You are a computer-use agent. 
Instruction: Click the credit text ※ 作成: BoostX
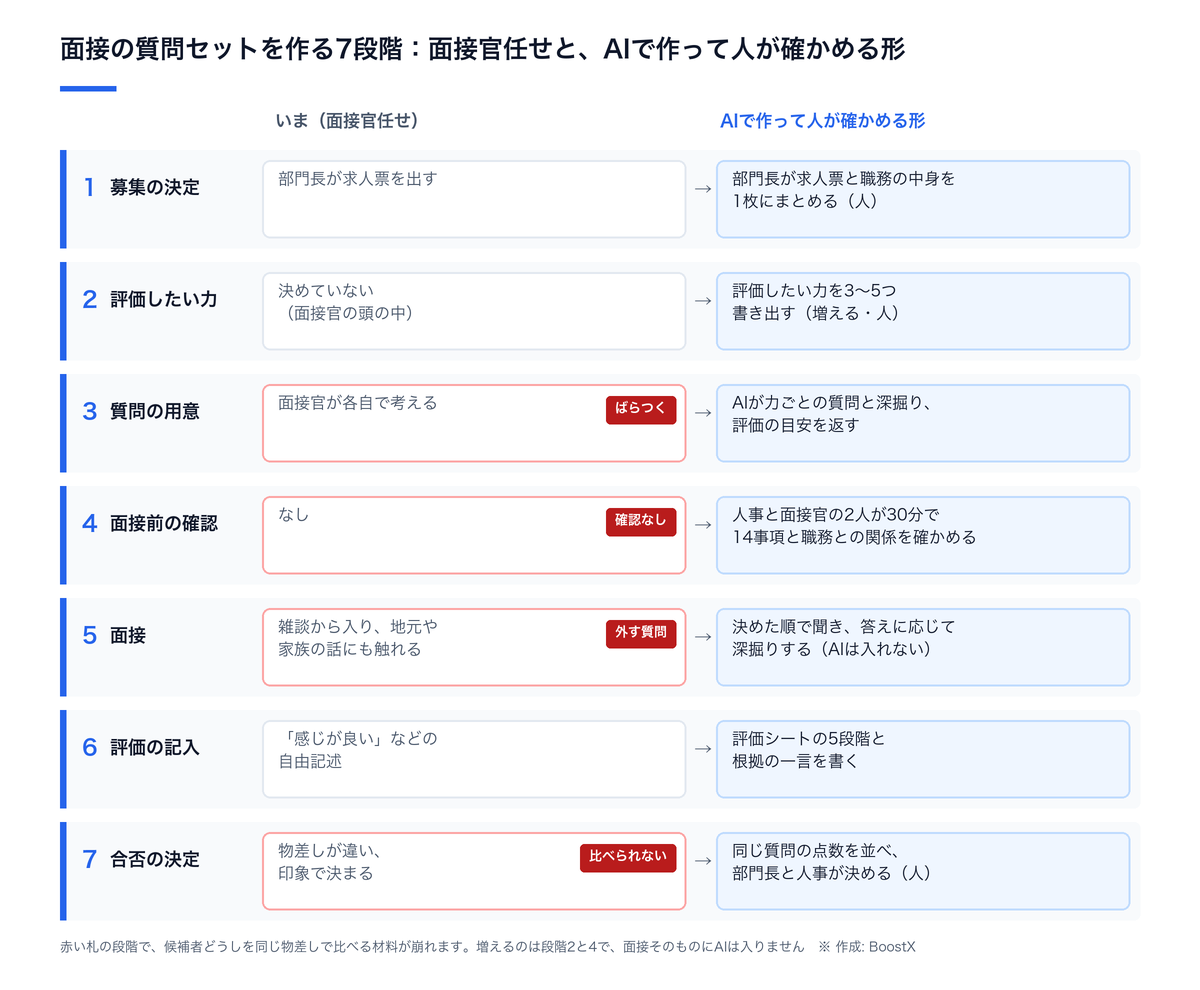(866, 946)
